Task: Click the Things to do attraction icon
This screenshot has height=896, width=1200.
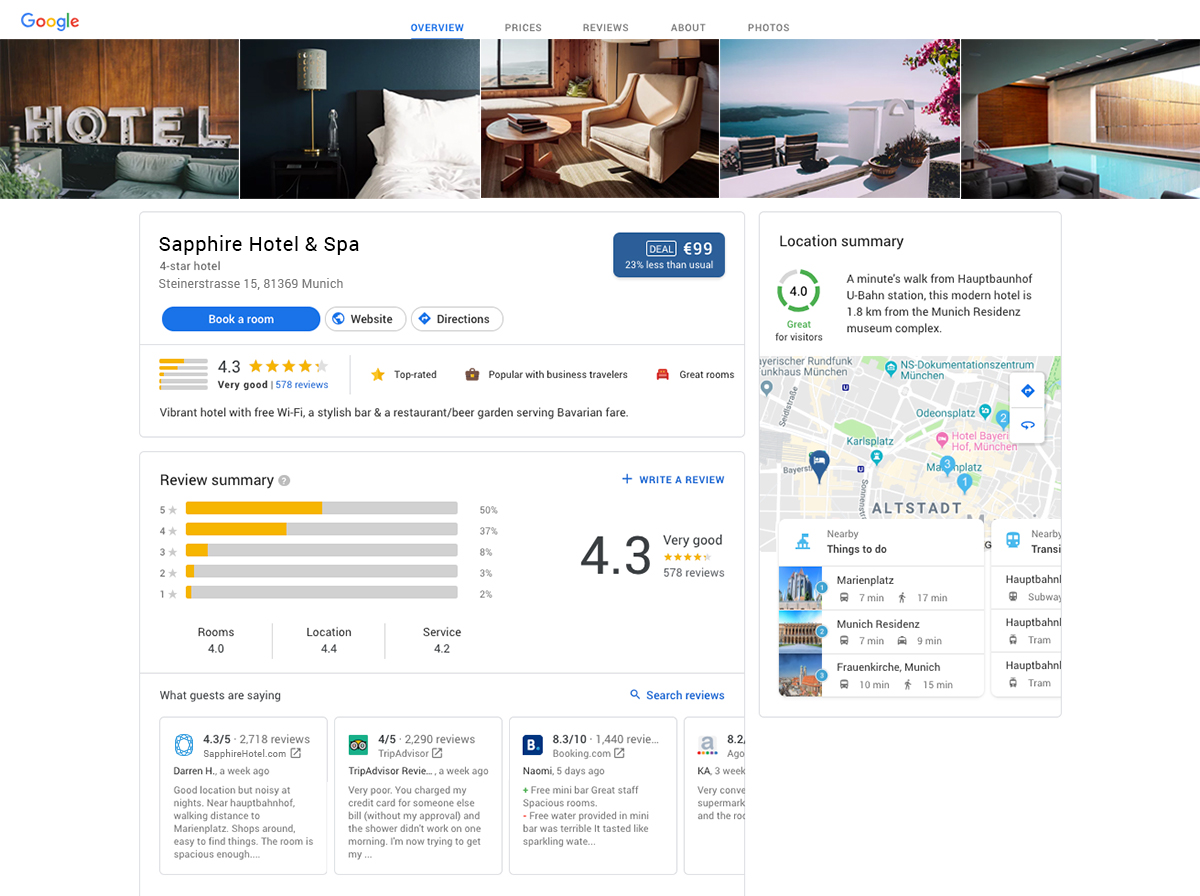Action: 802,541
